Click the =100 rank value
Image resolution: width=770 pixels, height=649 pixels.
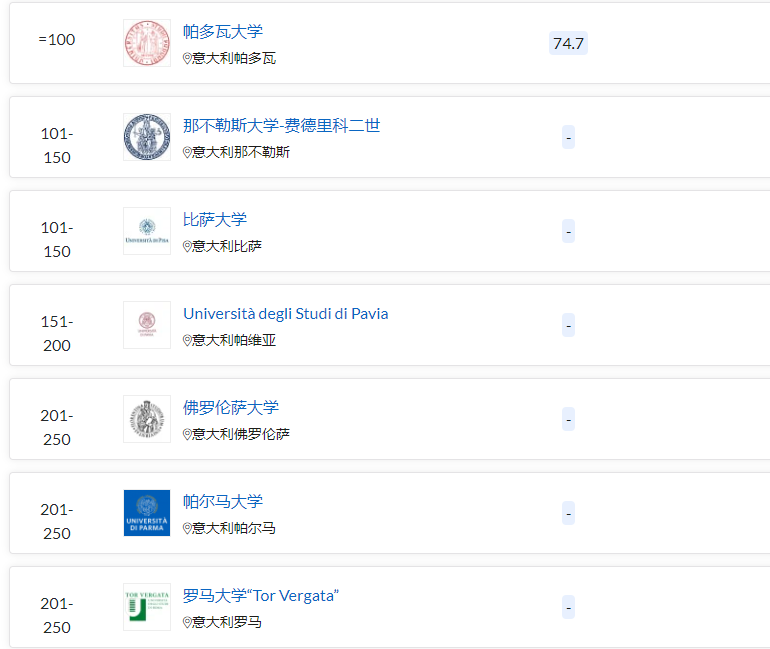pyautogui.click(x=57, y=39)
